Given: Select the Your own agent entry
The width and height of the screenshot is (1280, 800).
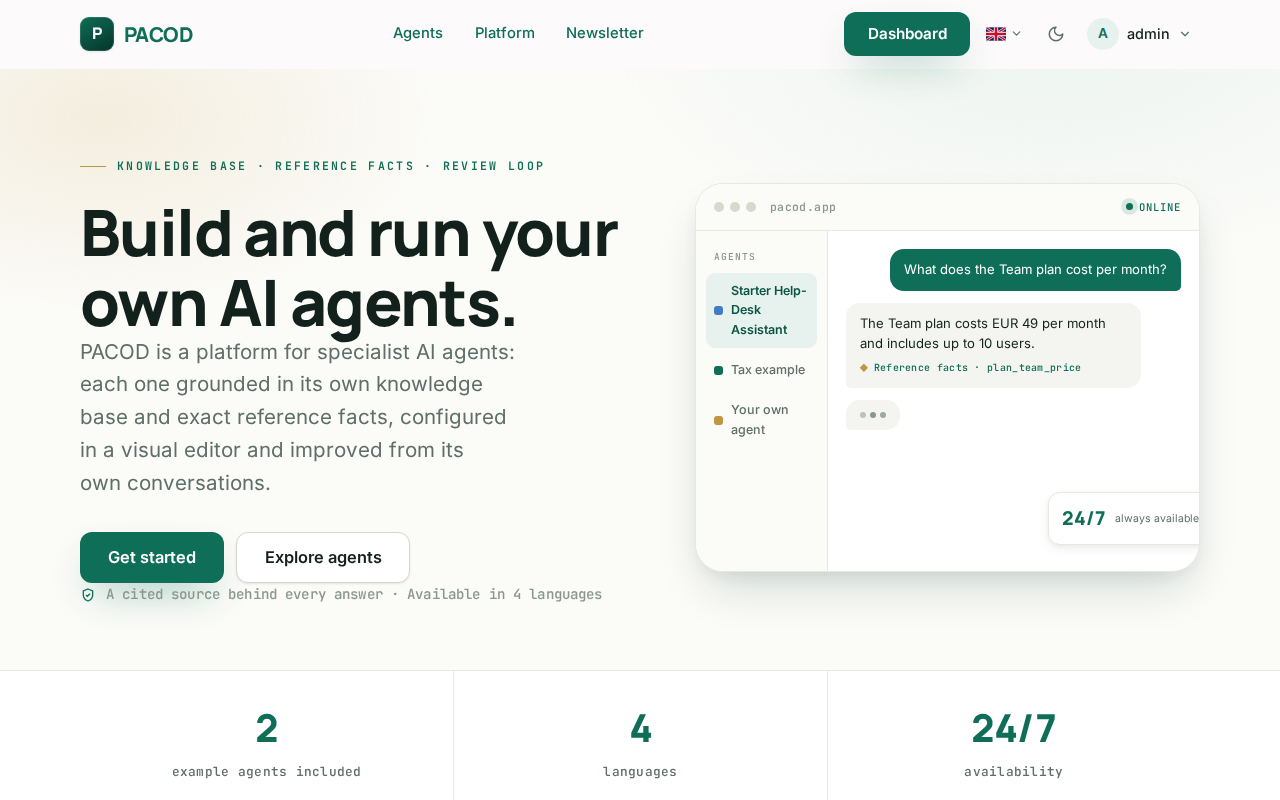Looking at the screenshot, I should pyautogui.click(x=761, y=420).
